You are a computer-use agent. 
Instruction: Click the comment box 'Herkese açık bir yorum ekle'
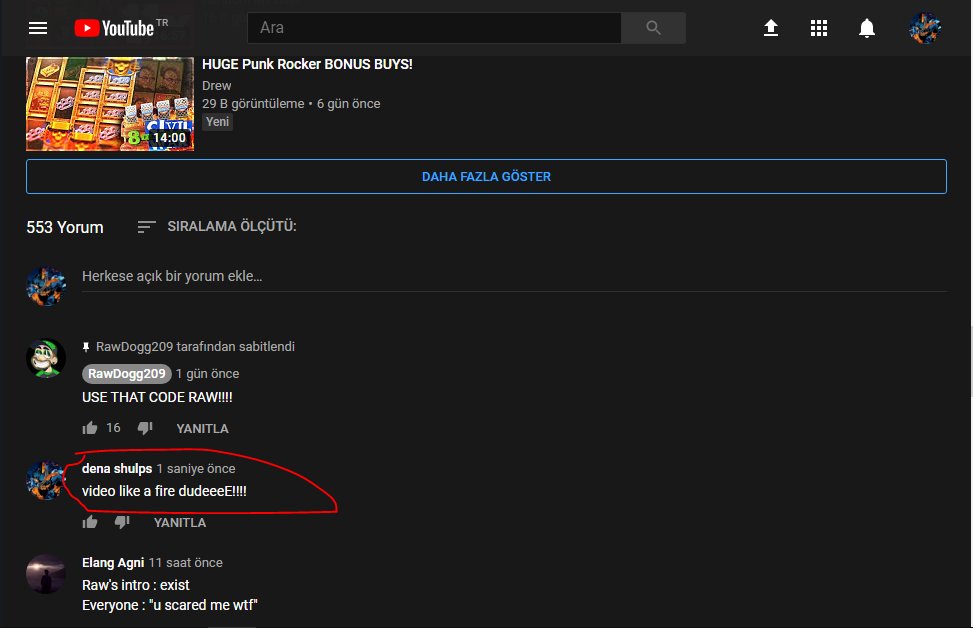pos(514,277)
